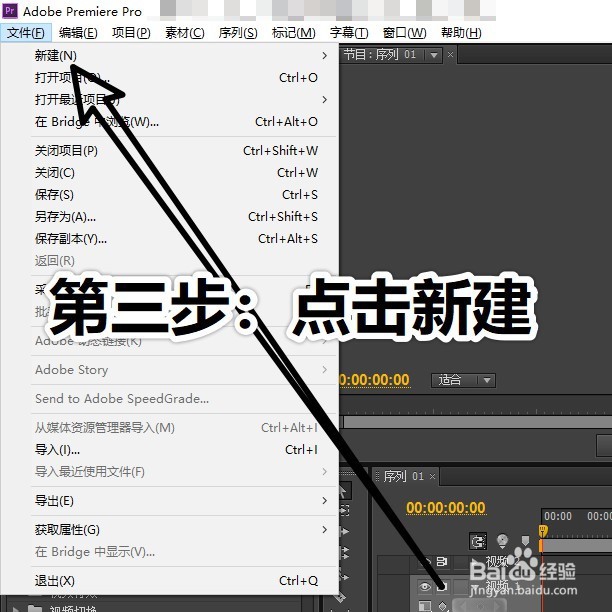Toggle the eye visibility of 视频 1 track

tap(425, 586)
